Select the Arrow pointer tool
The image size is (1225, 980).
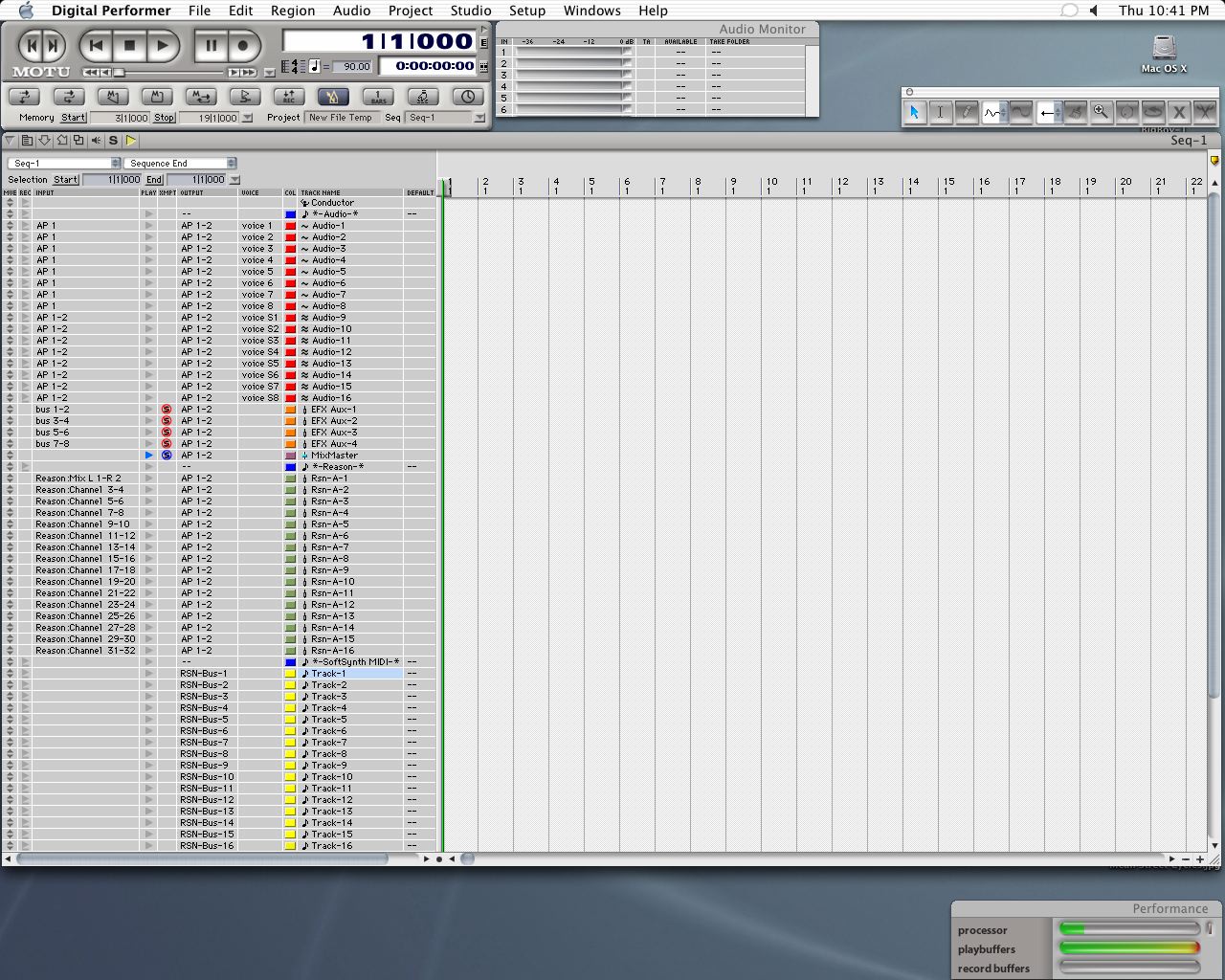(x=914, y=112)
